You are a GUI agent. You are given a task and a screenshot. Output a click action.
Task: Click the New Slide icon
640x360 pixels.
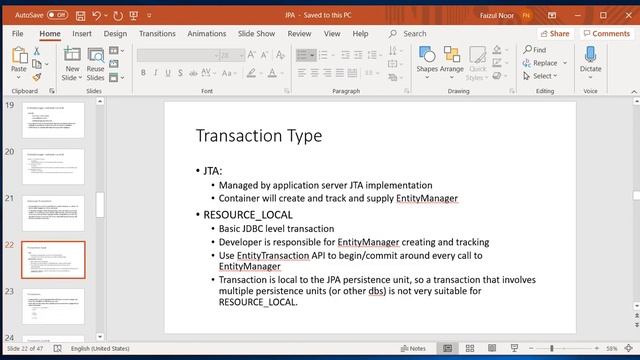point(72,55)
